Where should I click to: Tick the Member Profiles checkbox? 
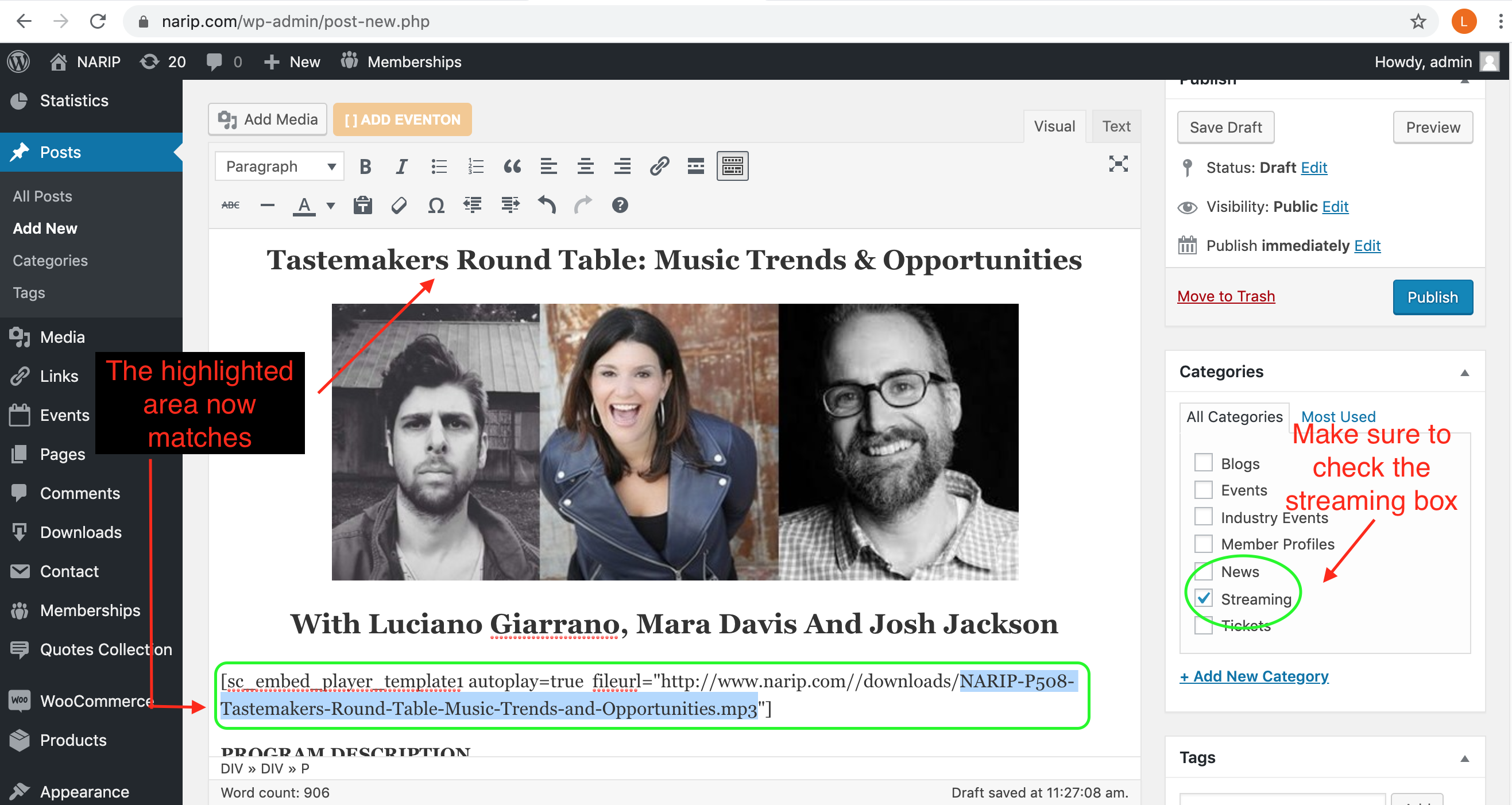(x=1203, y=544)
